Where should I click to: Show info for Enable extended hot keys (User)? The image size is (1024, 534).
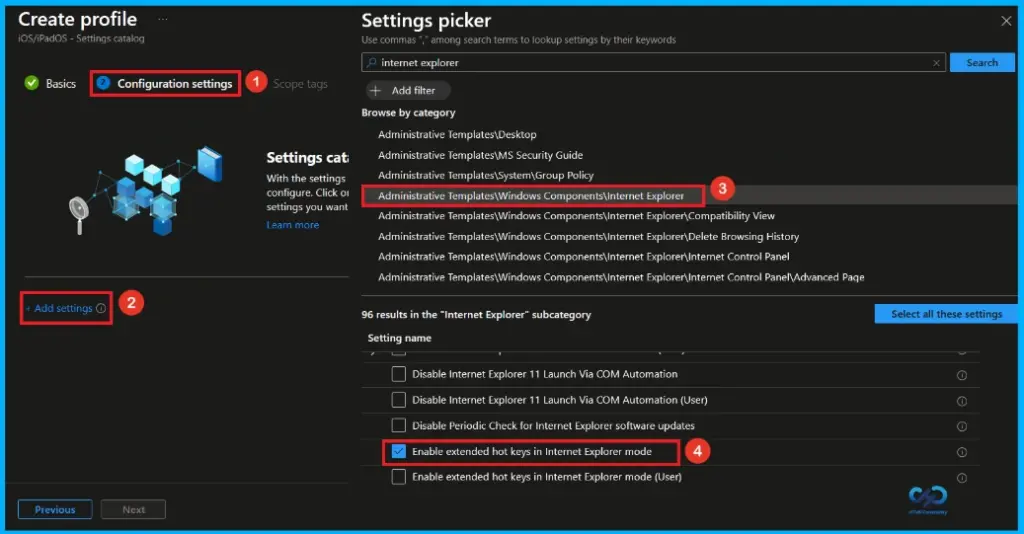(961, 478)
